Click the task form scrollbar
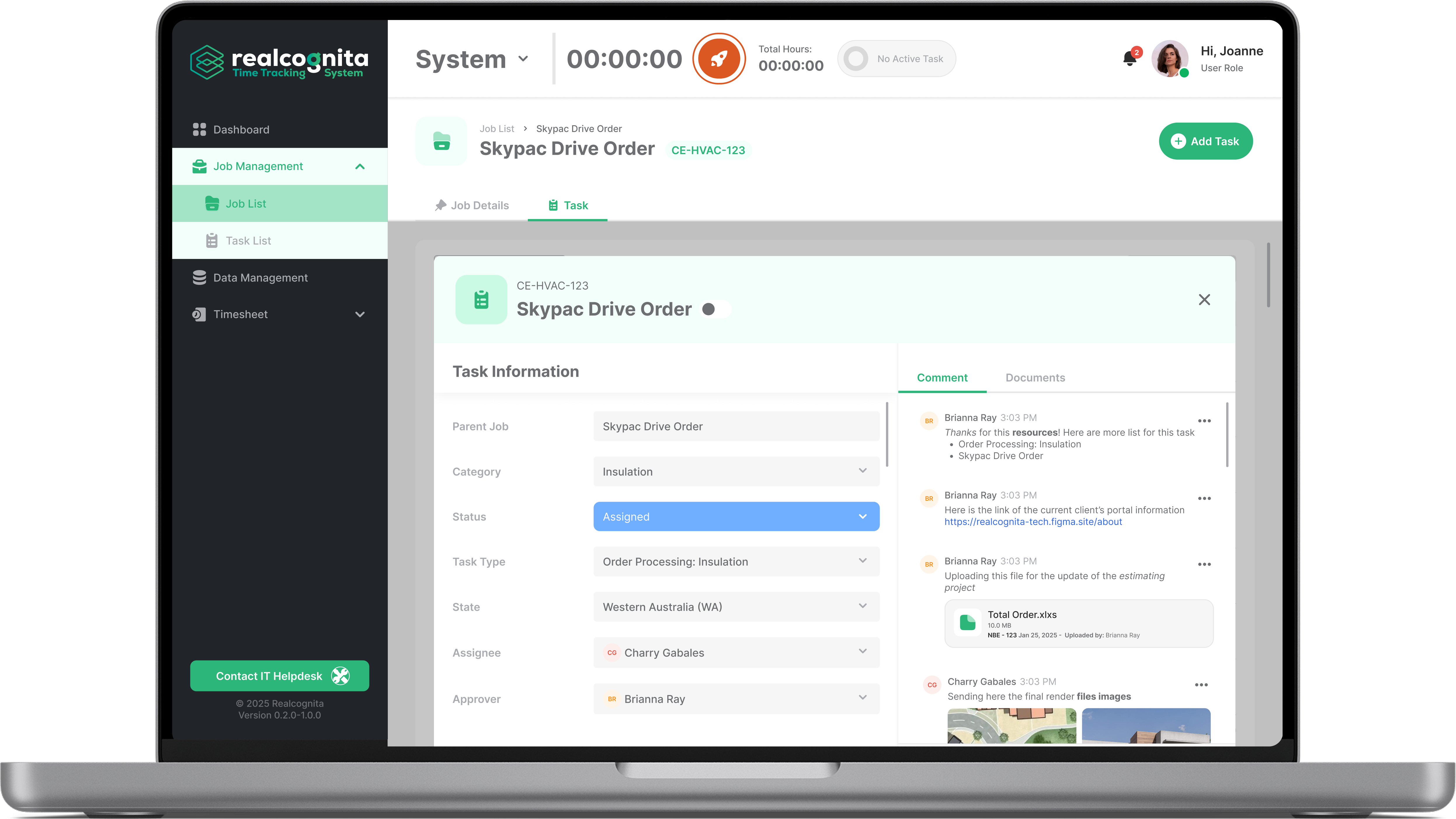Image resolution: width=1456 pixels, height=819 pixels. pyautogui.click(x=887, y=435)
